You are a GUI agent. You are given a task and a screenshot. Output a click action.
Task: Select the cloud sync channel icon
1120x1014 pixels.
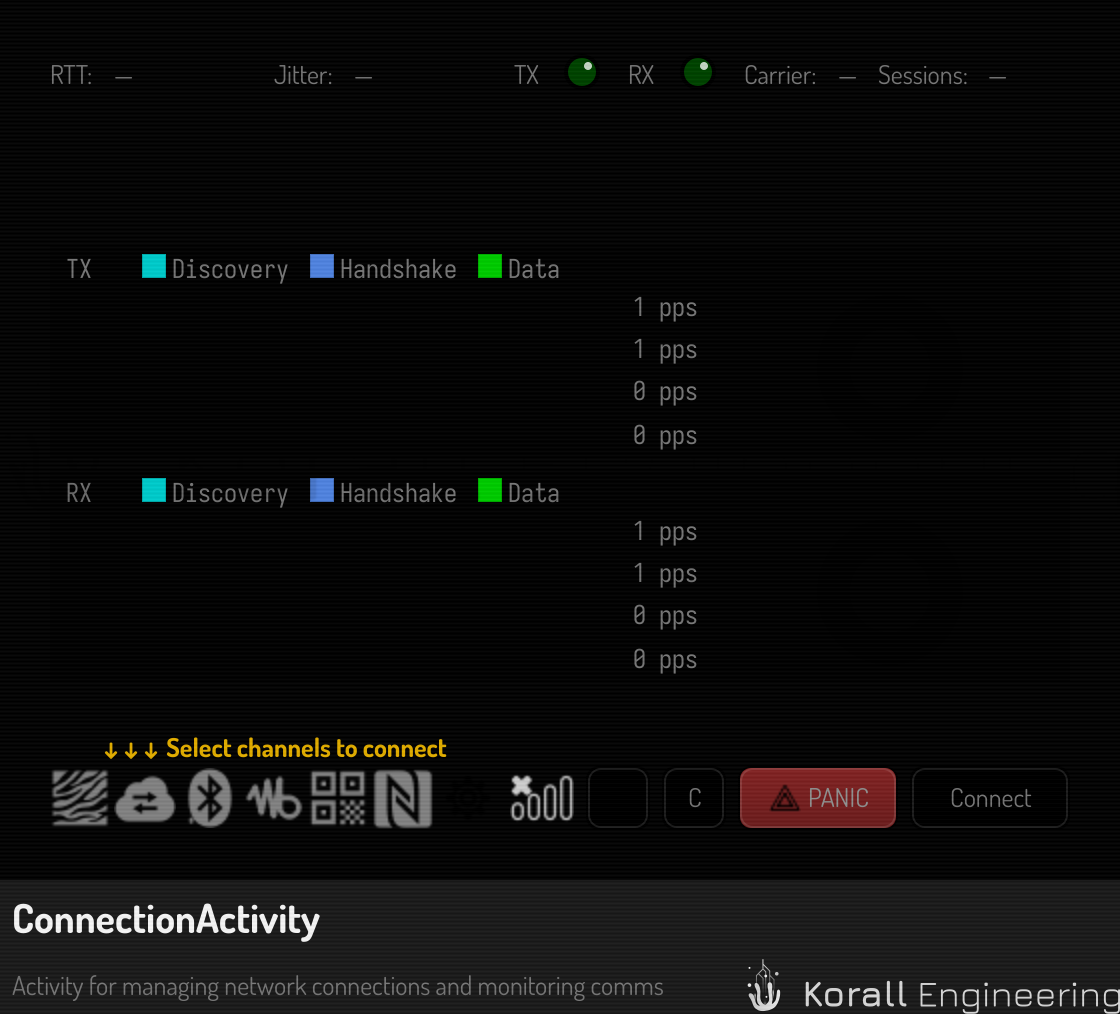[145, 800]
